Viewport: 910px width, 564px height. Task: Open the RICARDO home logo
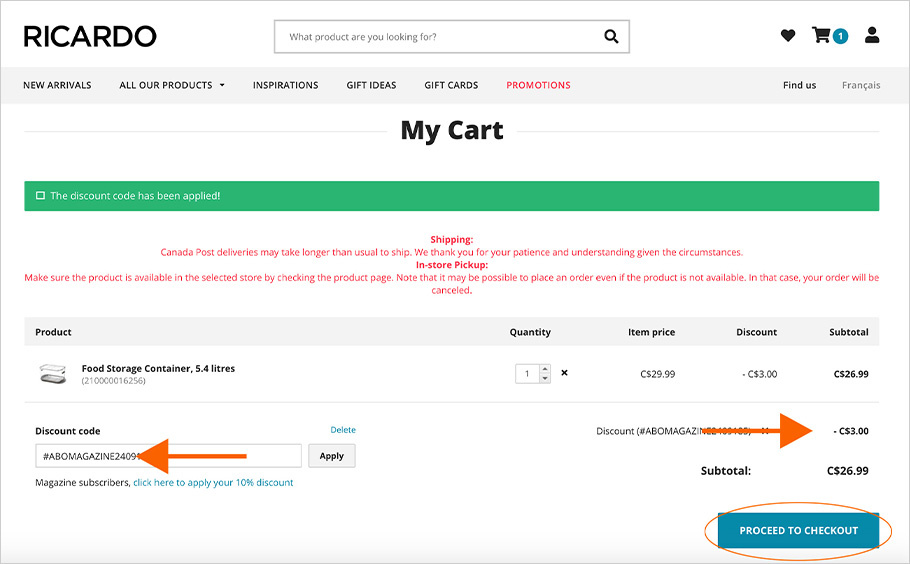(90, 36)
